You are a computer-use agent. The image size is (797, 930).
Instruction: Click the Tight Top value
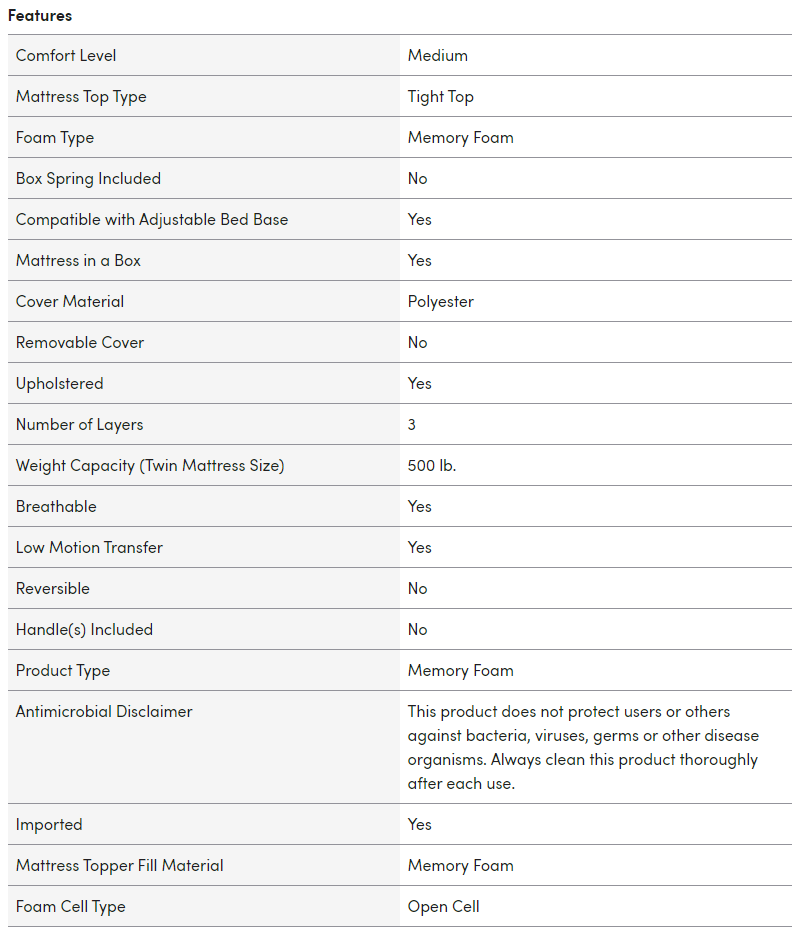(x=441, y=97)
